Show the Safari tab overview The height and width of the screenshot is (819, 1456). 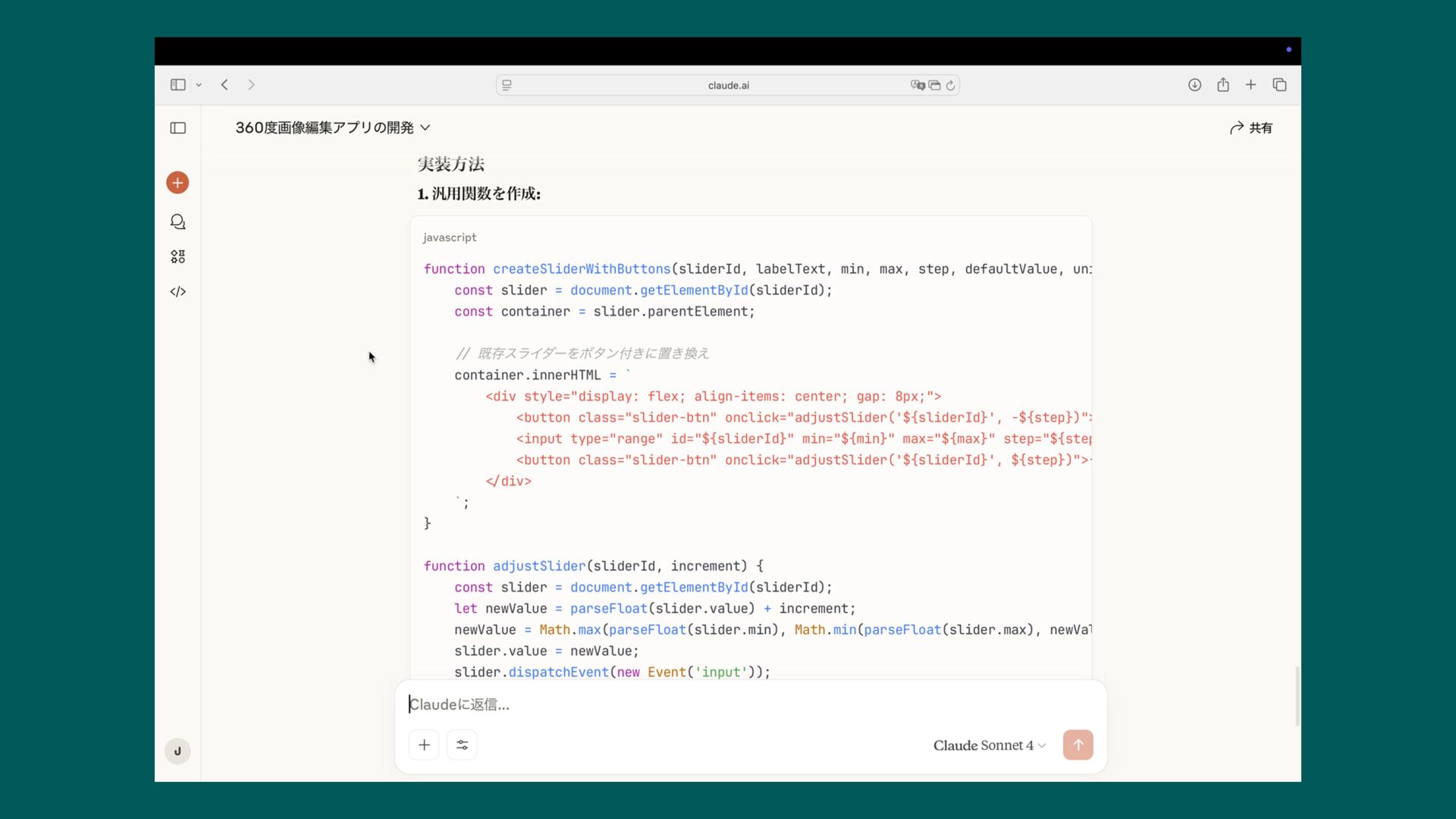[1279, 85]
